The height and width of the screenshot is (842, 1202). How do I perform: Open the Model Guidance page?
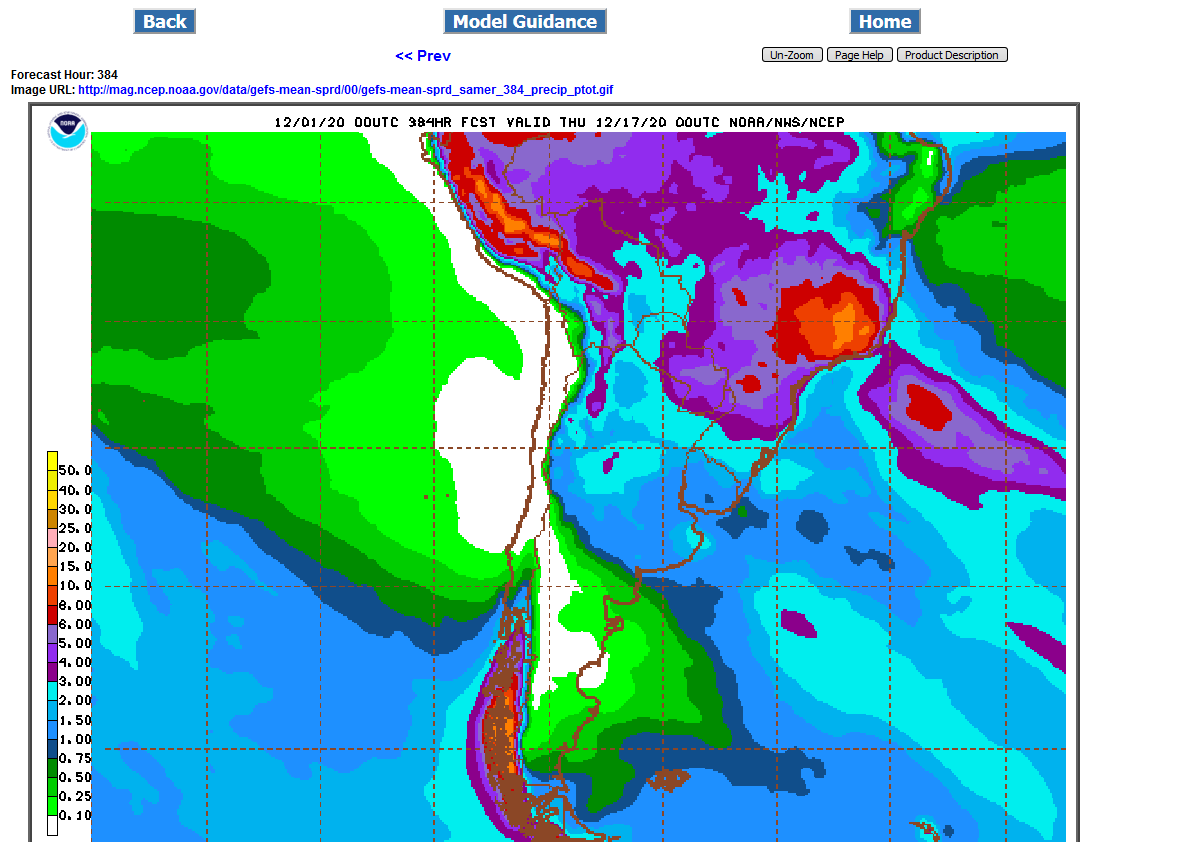[525, 21]
